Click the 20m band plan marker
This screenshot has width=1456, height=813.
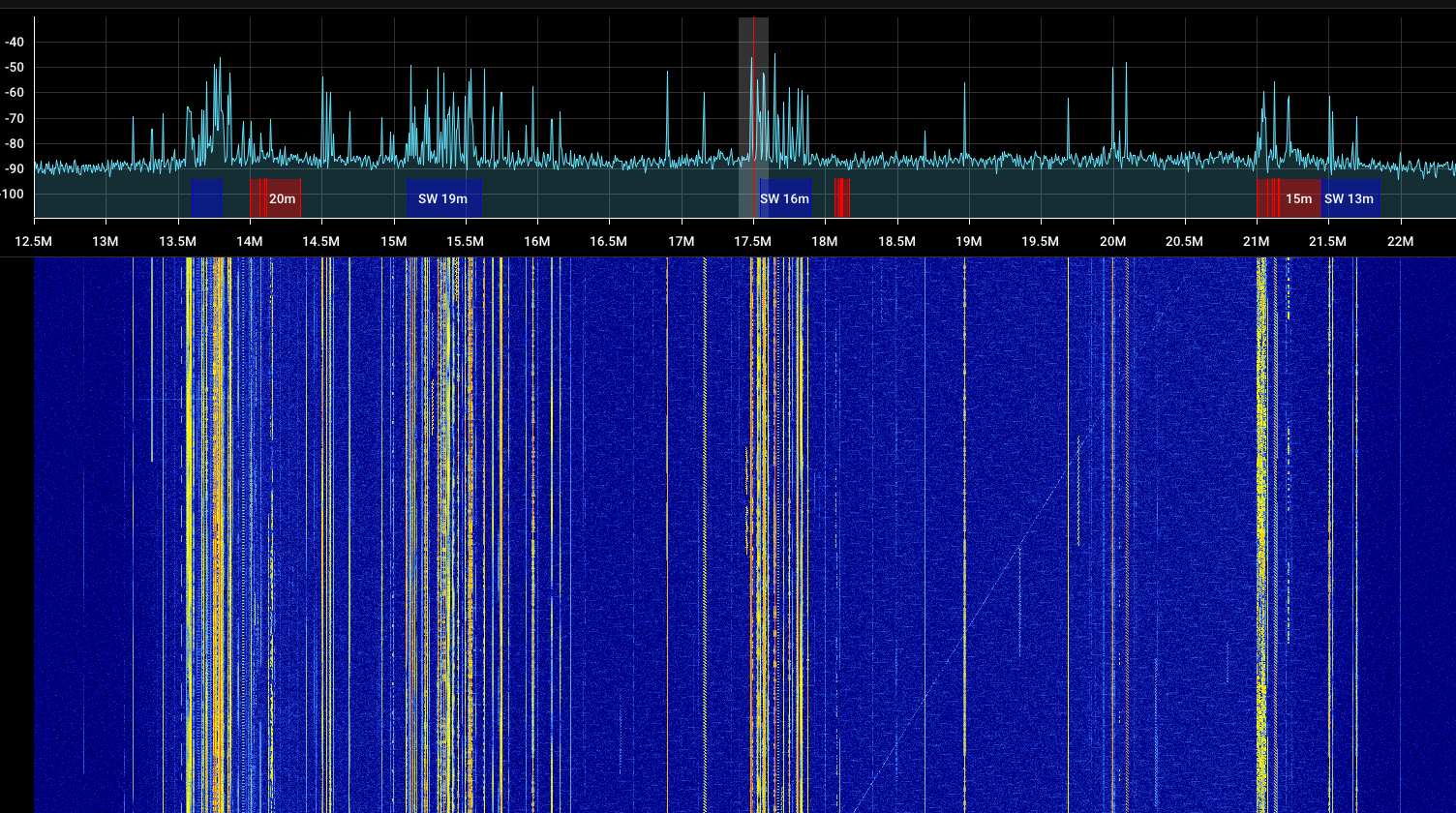(276, 198)
